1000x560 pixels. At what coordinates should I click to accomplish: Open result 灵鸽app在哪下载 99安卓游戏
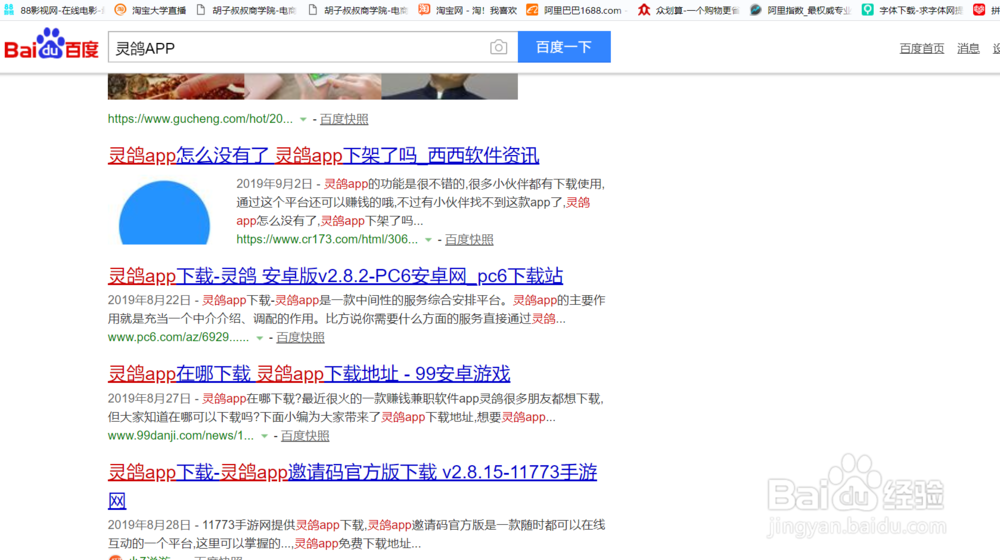309,374
